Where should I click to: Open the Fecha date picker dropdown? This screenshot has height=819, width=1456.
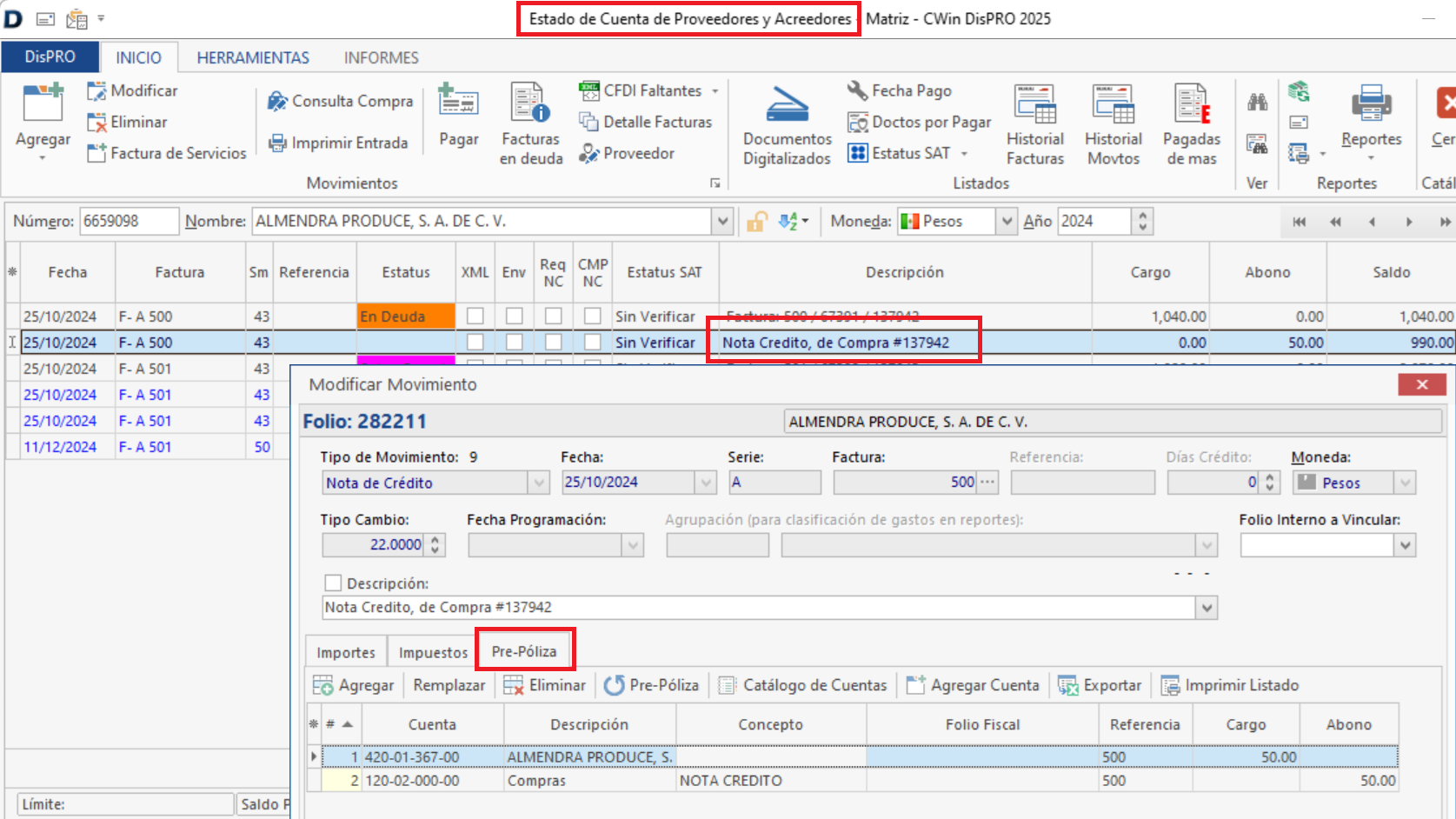coord(705,483)
